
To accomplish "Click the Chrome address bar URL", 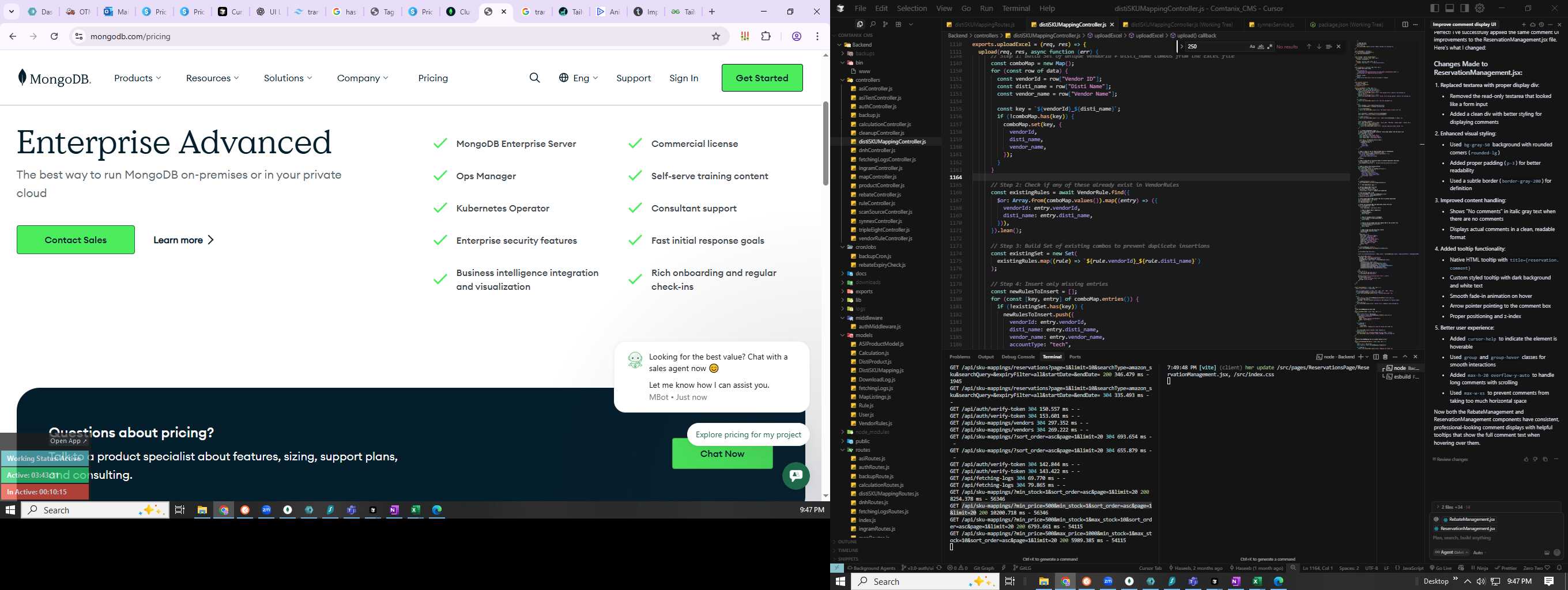I will coord(130,36).
